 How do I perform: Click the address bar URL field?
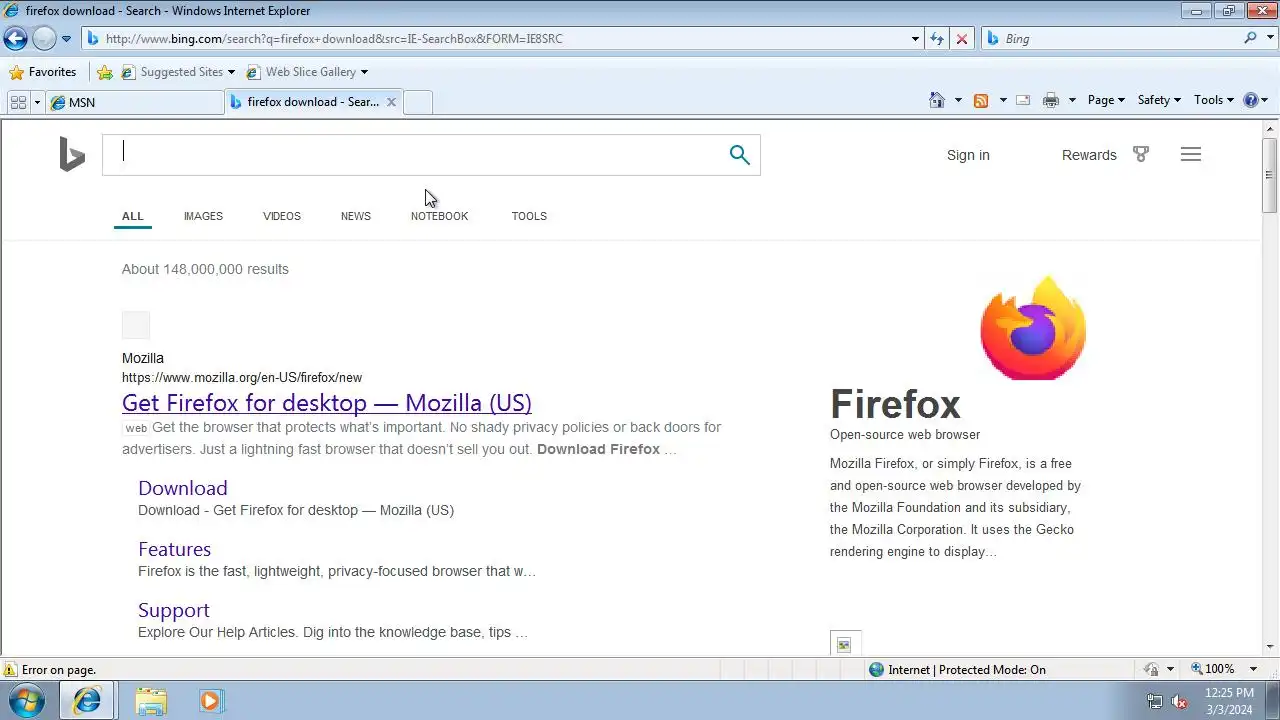point(495,39)
